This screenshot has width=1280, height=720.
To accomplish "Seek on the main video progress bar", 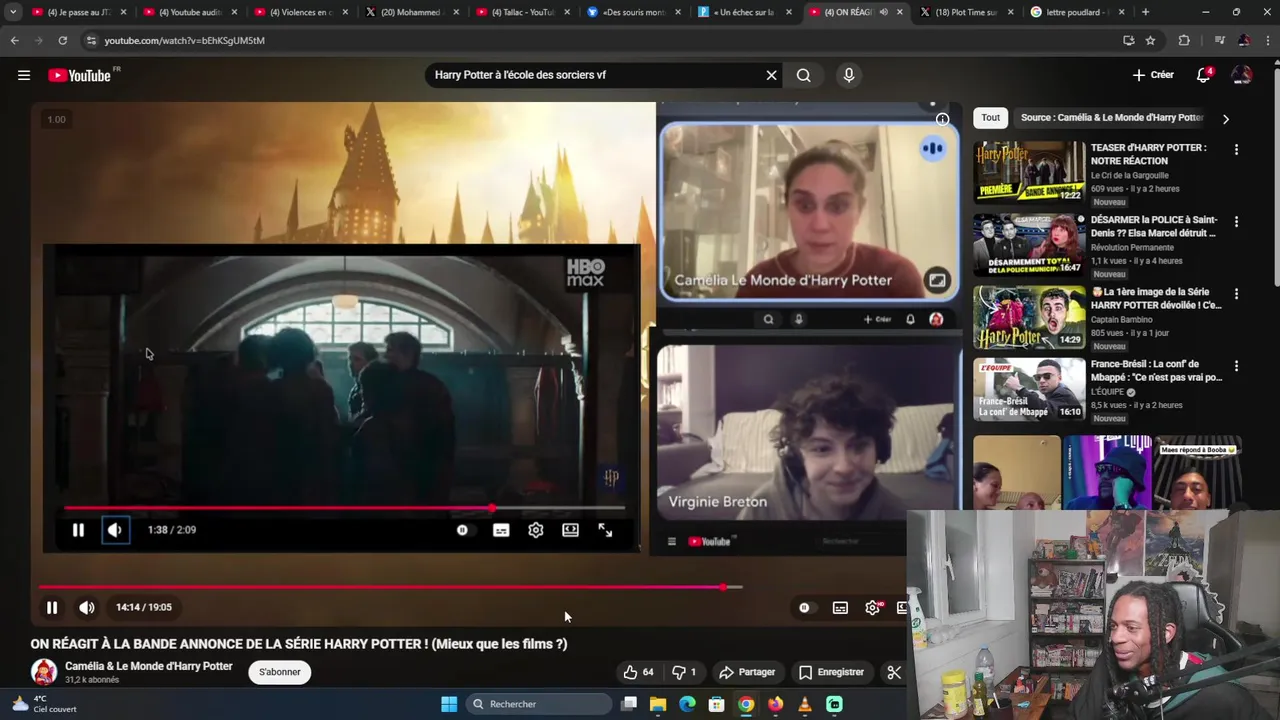I will pos(390,587).
